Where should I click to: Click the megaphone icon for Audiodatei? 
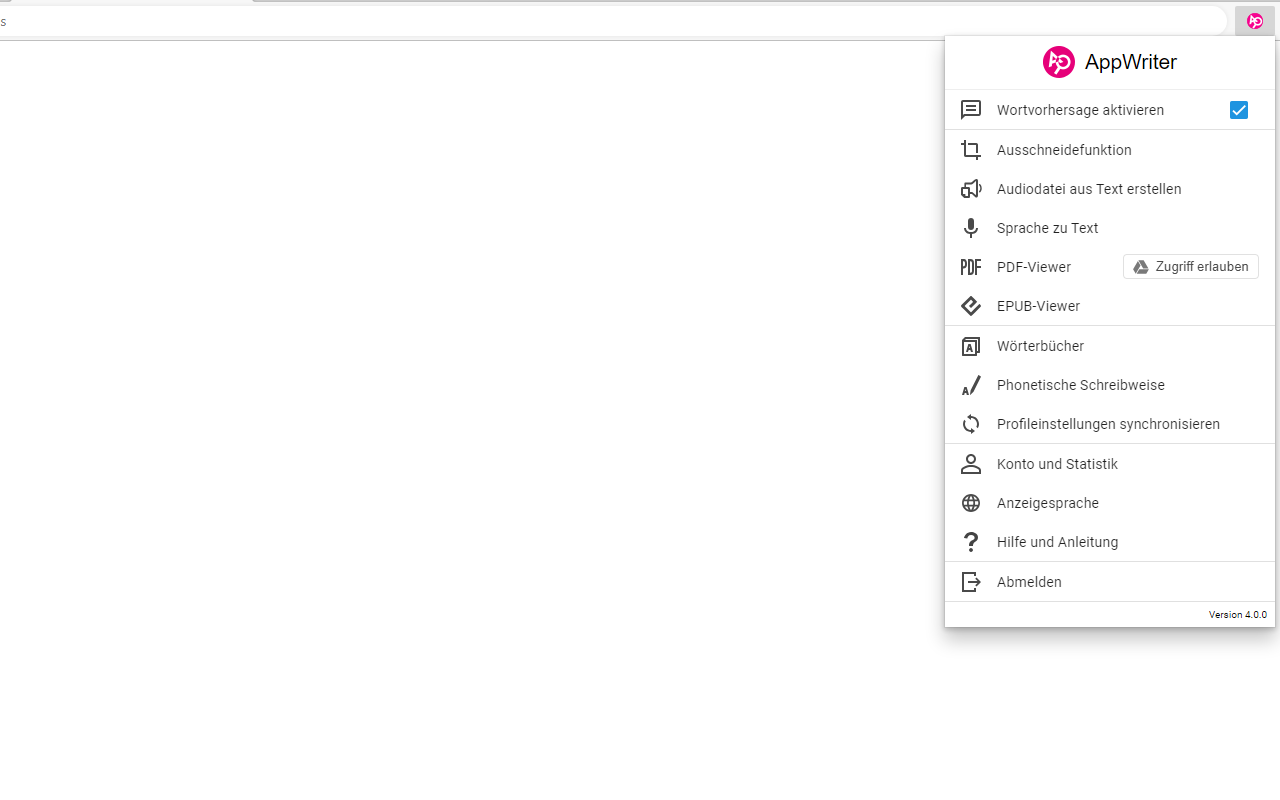(x=971, y=189)
